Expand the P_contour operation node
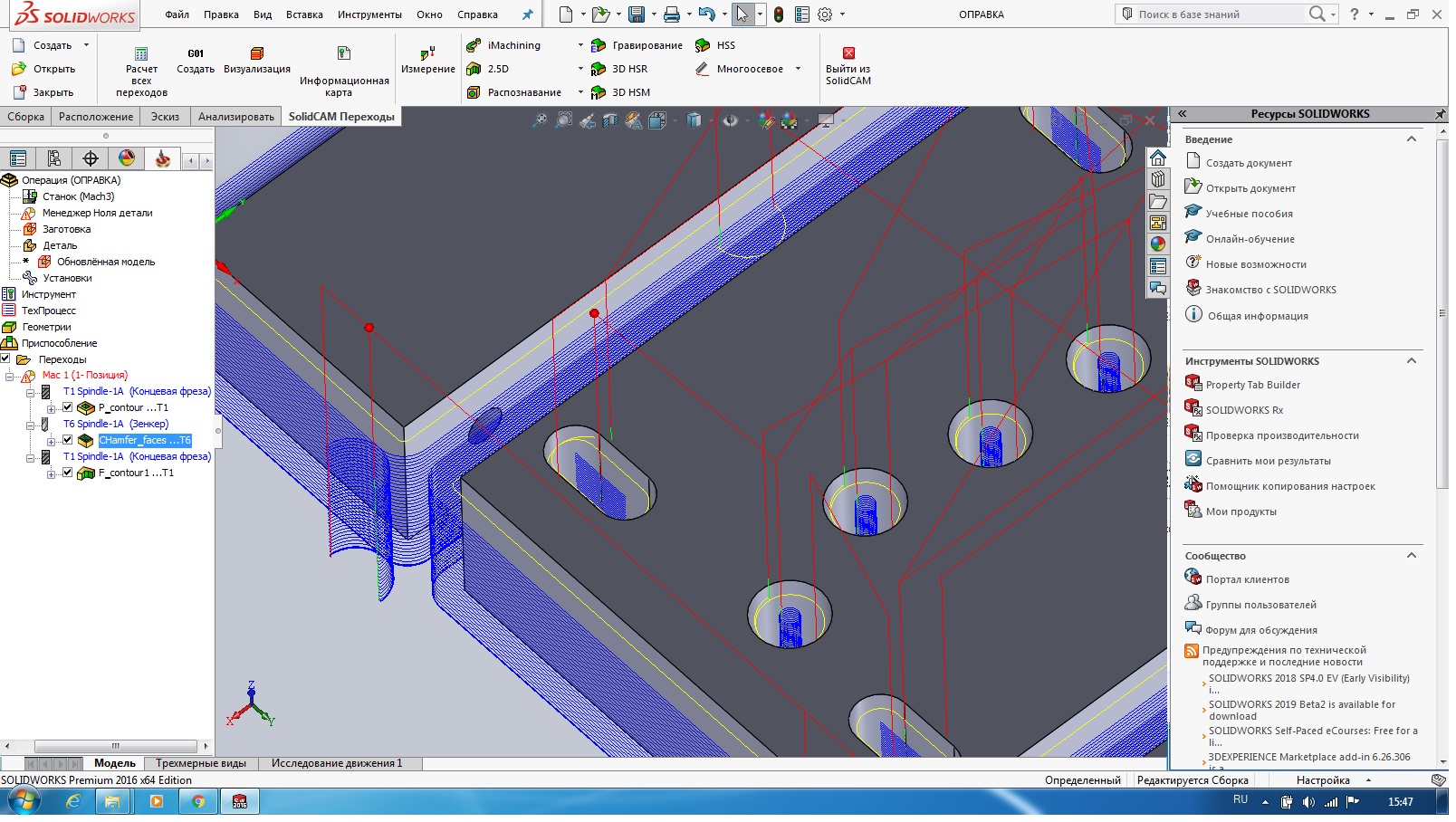 click(x=52, y=409)
